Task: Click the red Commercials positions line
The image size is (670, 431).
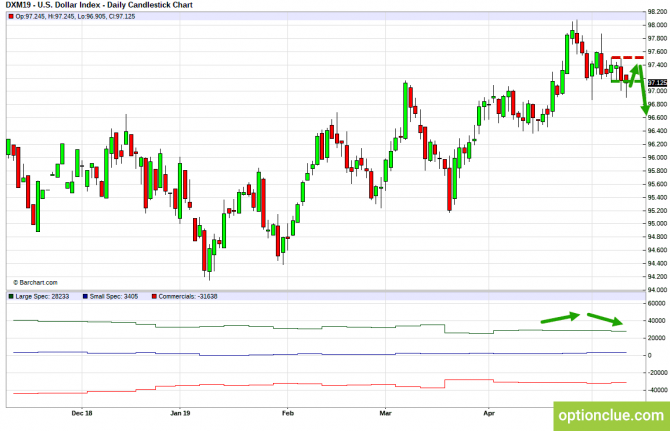Action: [x=320, y=385]
